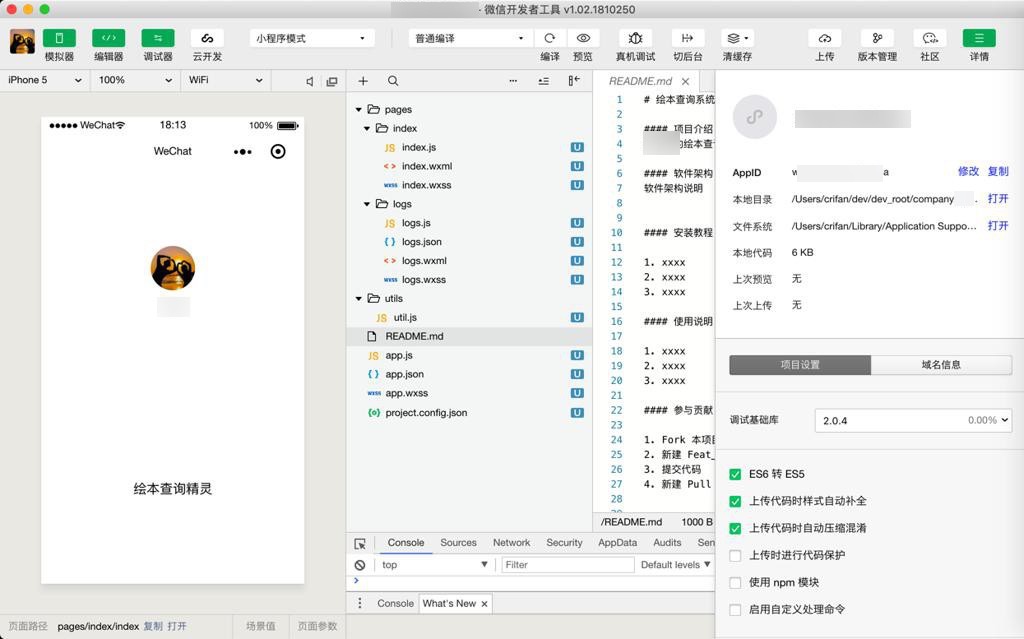Toggle the 模拟器 simulator panel button
Viewport: 1024px width, 639px height.
tap(59, 38)
